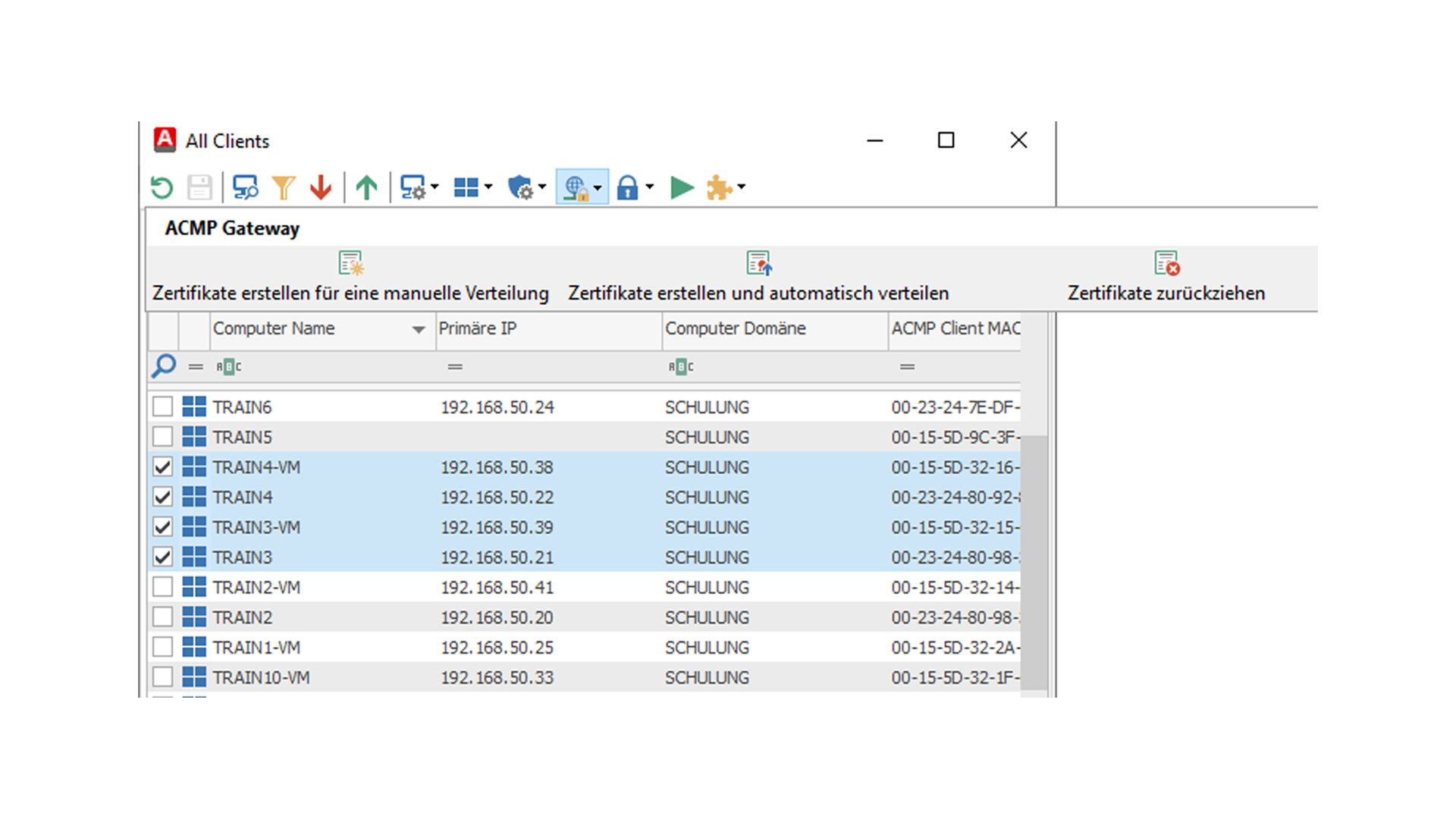The image size is (1456, 819).
Task: Click the yellow filter funnel icon
Action: (283, 187)
